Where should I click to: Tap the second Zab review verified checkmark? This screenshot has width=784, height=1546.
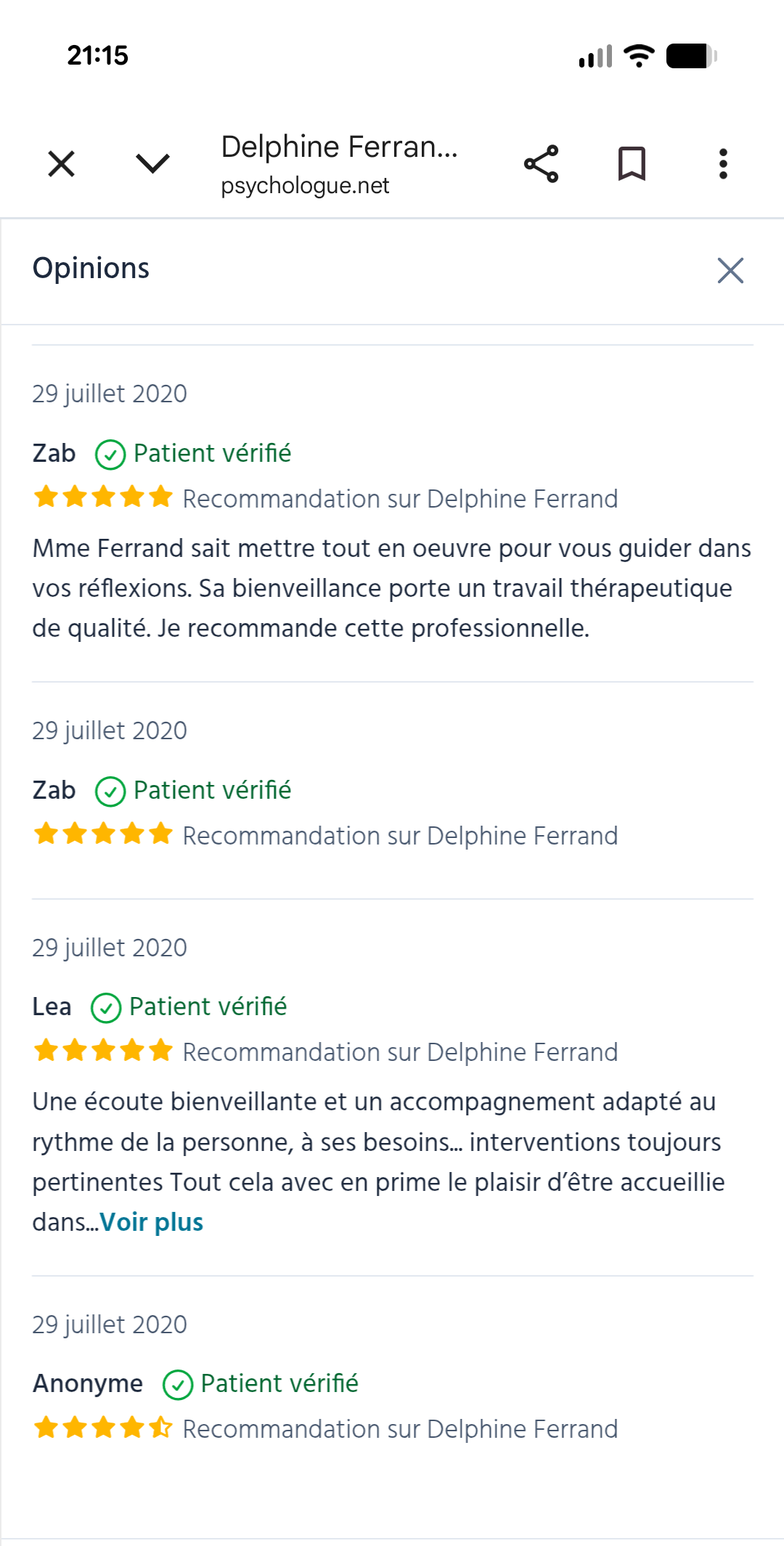110,792
